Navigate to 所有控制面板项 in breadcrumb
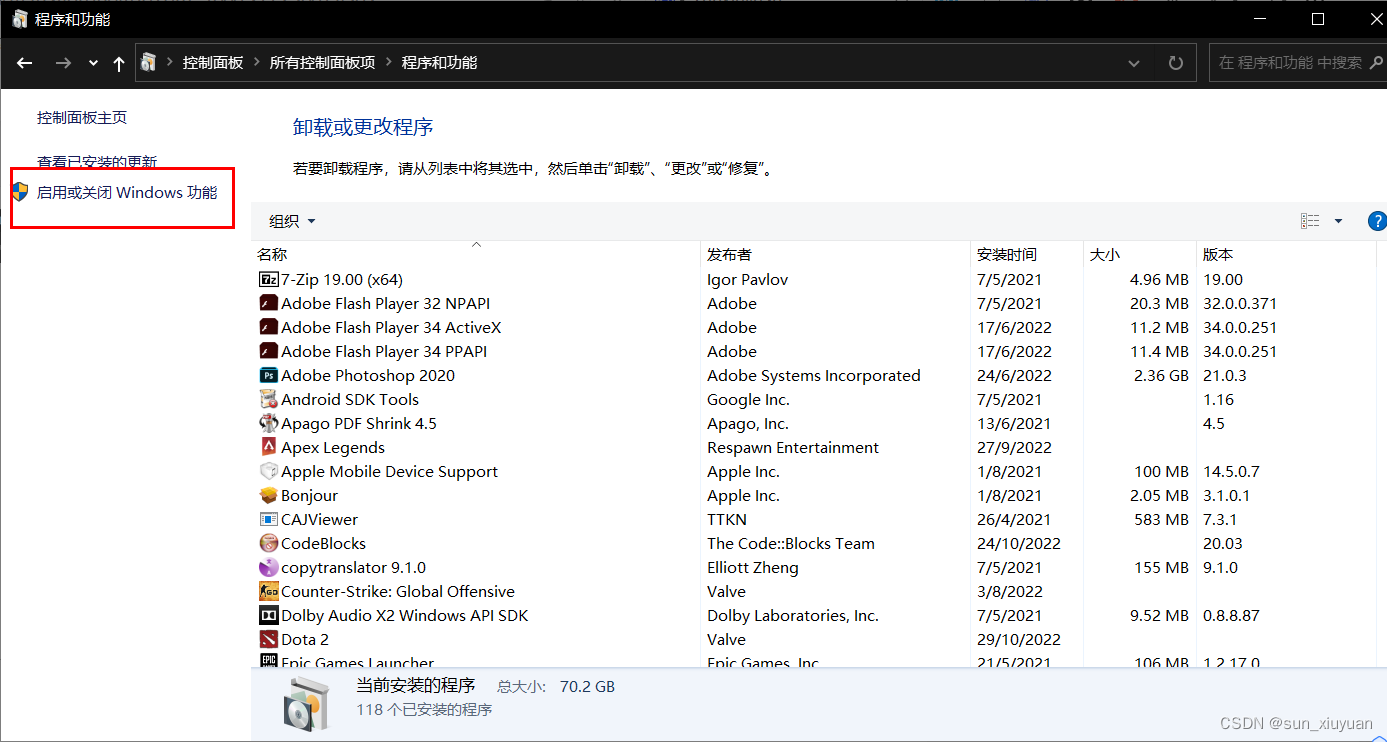Screen dimensions: 1387x742 tap(323, 63)
